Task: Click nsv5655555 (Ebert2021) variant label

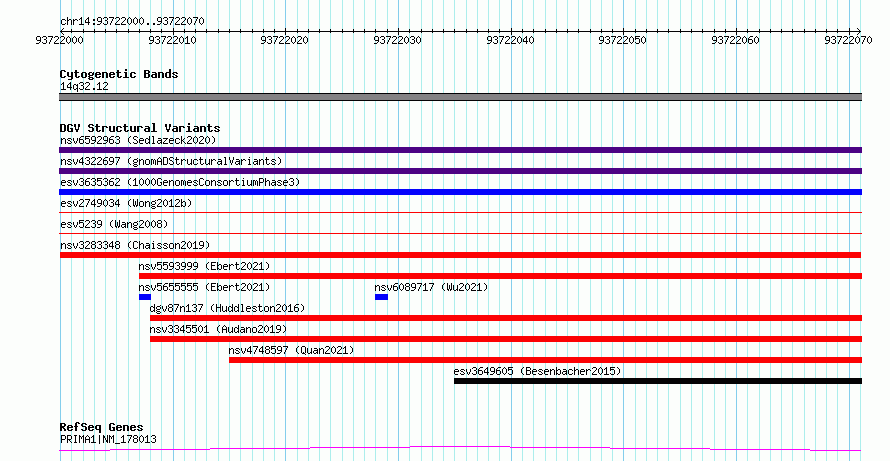Action: point(204,287)
